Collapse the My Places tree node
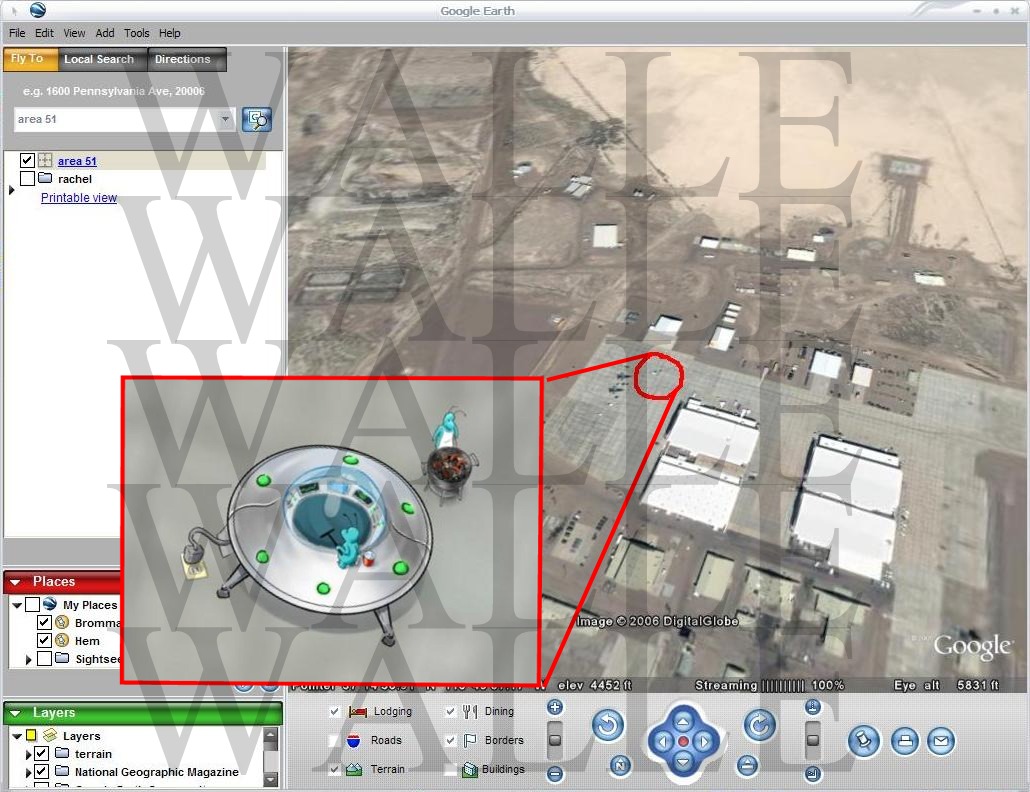 [17, 605]
